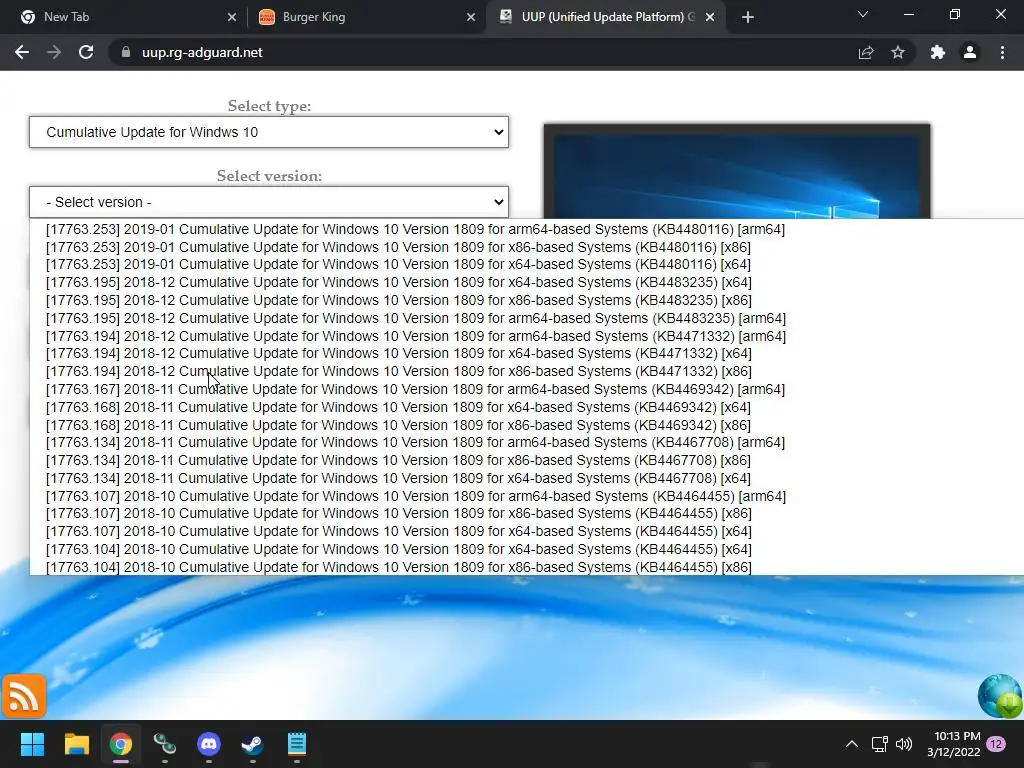Image resolution: width=1024 pixels, height=768 pixels.
Task: Click the Chrome taskbar icon
Action: point(121,744)
